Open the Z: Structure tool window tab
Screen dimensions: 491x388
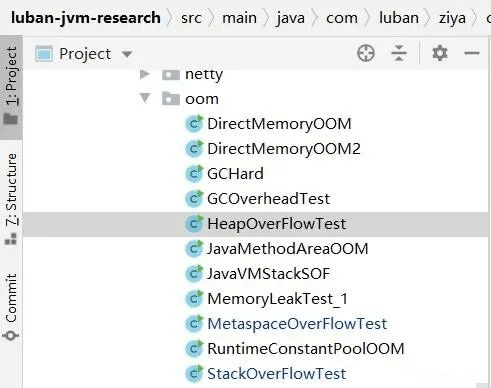[x=11, y=199]
